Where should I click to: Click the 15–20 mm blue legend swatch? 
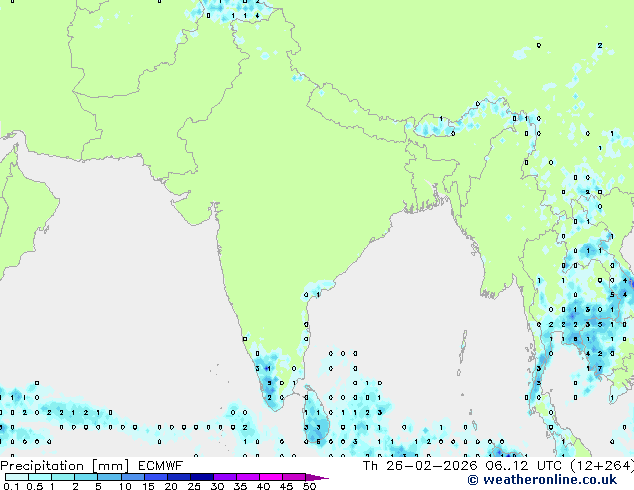coord(155,477)
